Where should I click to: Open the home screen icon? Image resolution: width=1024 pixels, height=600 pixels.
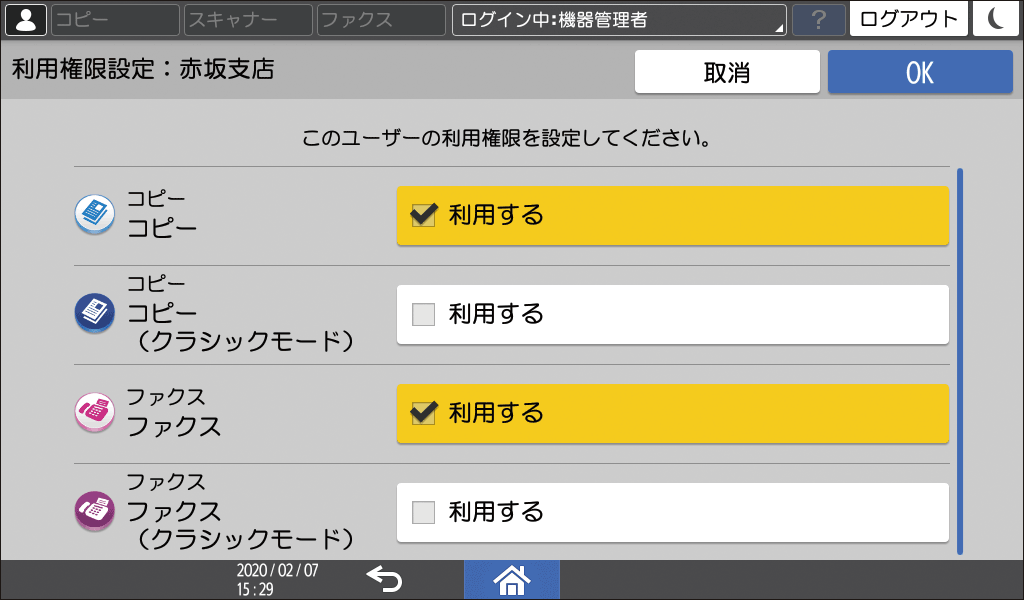tap(511, 578)
